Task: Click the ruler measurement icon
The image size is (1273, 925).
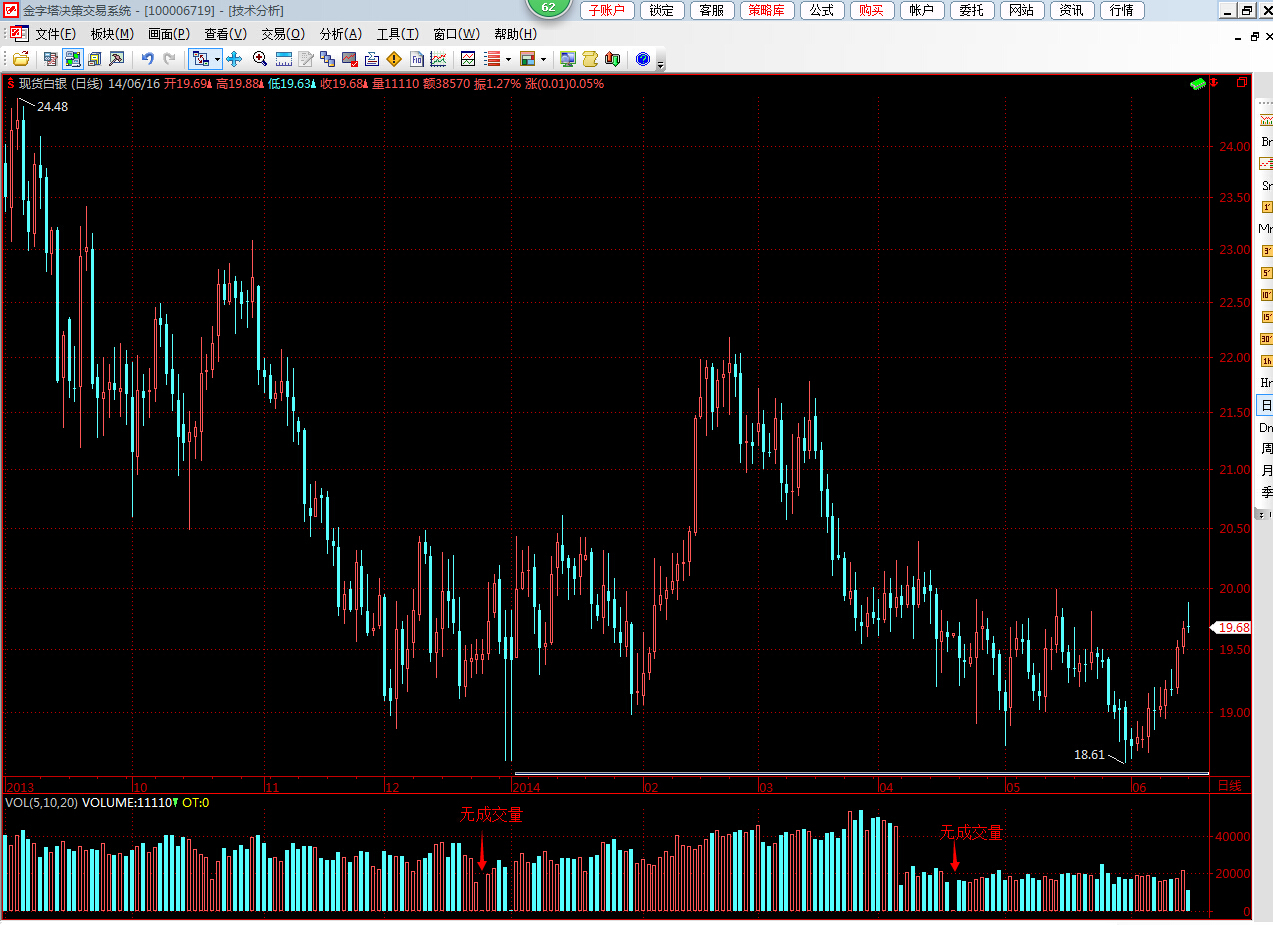Action: click(283, 59)
